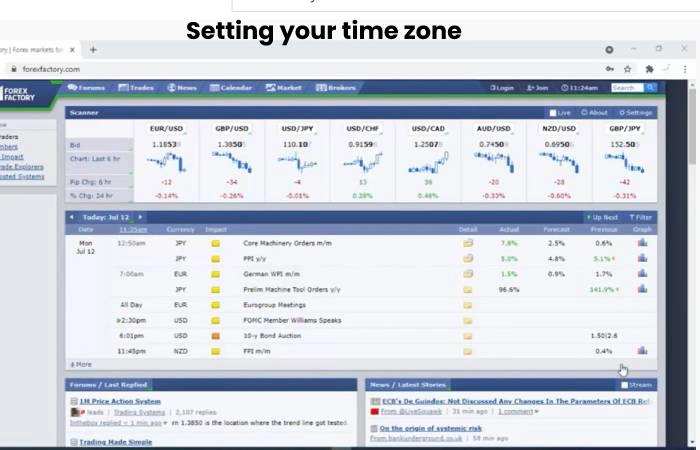Click the AUD/USD pair label
Image resolution: width=700 pixels, height=450 pixels.
tap(493, 129)
